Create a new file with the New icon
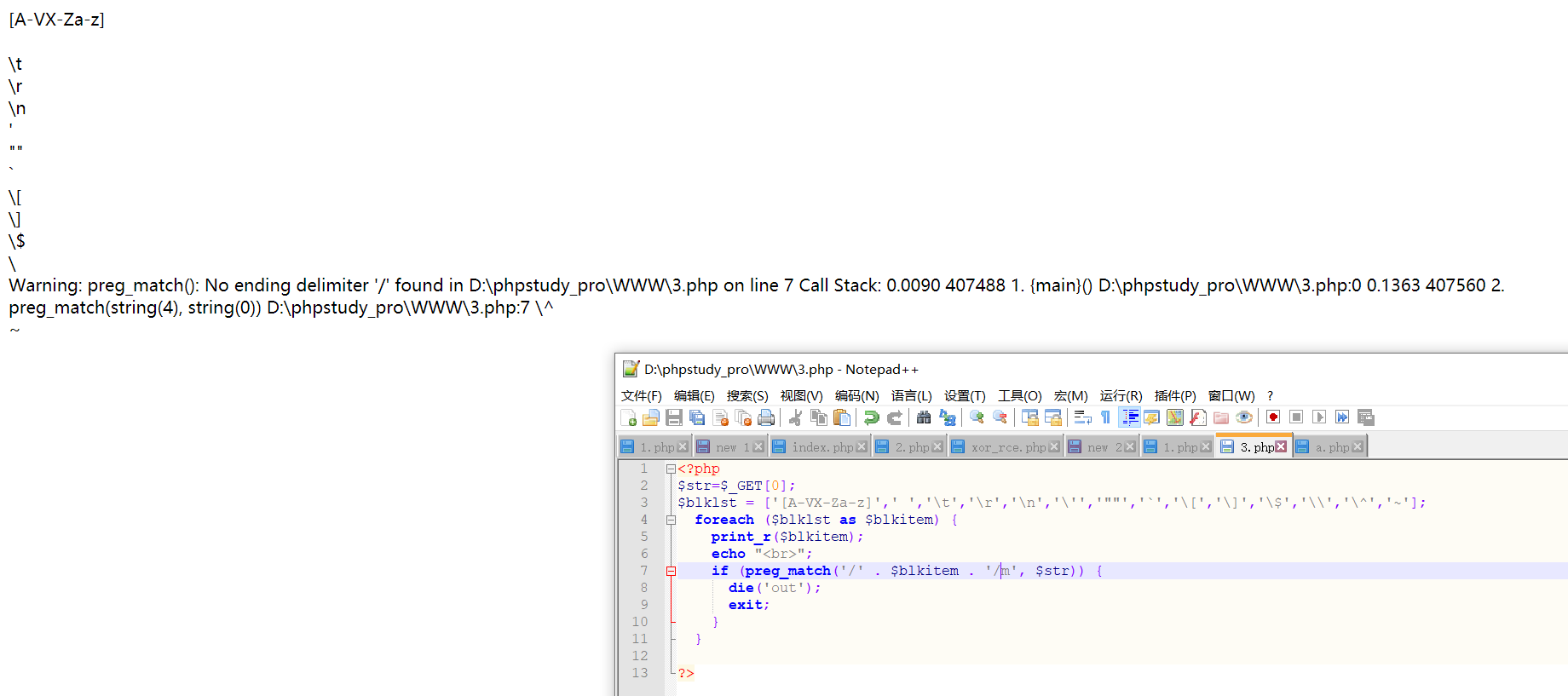 (x=629, y=417)
